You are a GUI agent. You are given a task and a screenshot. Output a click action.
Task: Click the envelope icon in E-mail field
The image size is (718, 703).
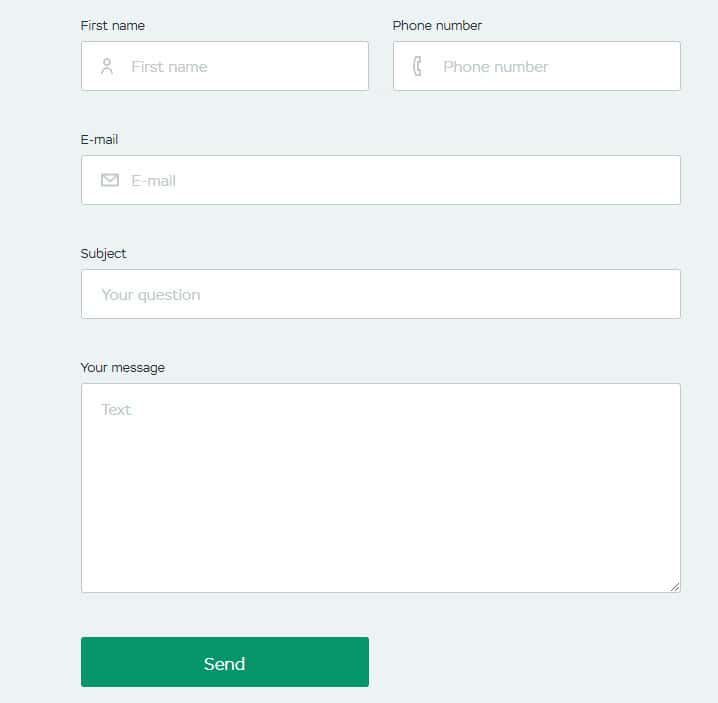coord(110,180)
